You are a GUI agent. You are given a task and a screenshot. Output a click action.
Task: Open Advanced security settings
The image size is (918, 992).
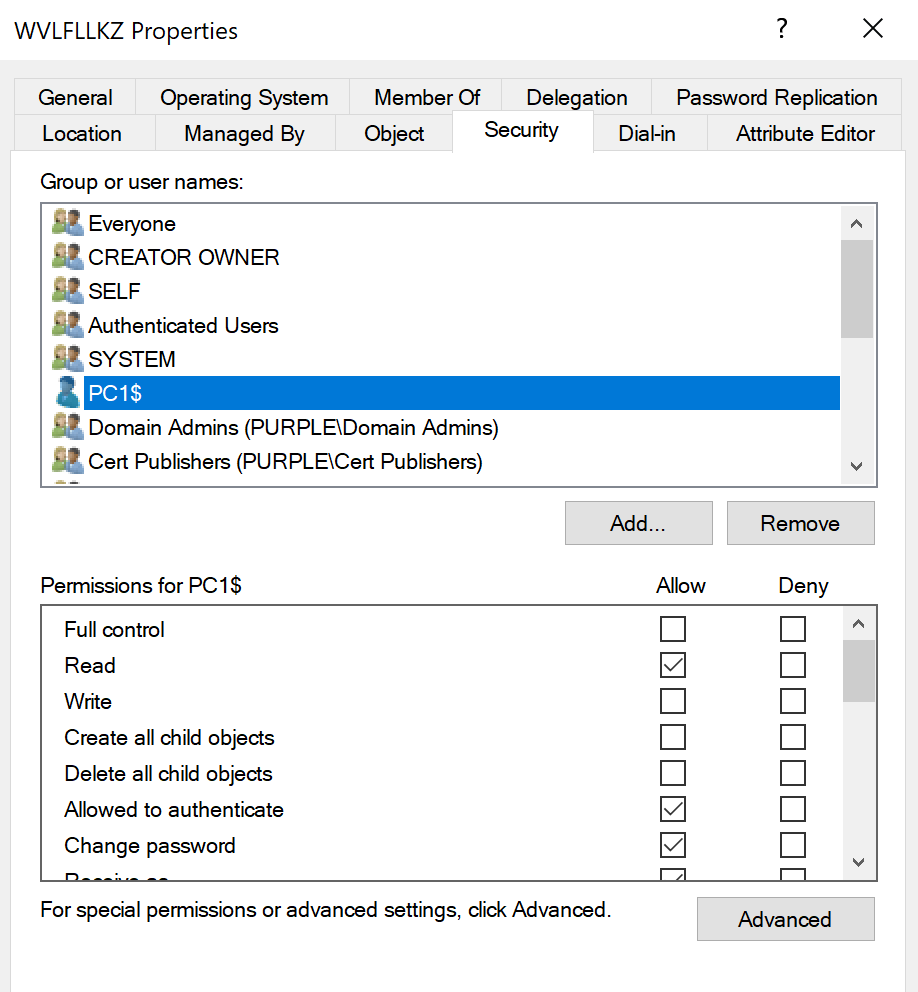[785, 919]
